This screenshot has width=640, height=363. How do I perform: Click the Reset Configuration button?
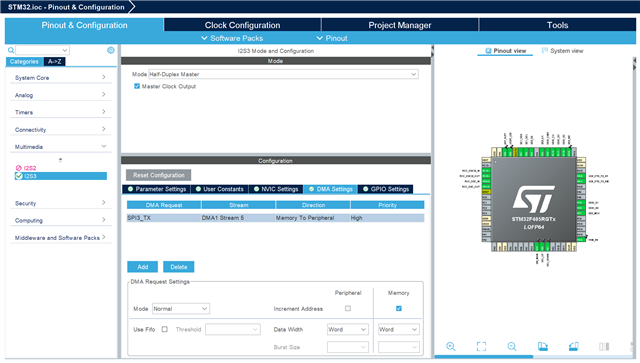158,175
